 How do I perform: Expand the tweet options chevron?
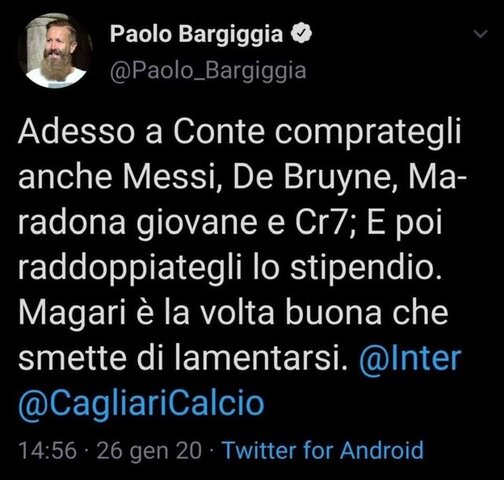coord(480,34)
